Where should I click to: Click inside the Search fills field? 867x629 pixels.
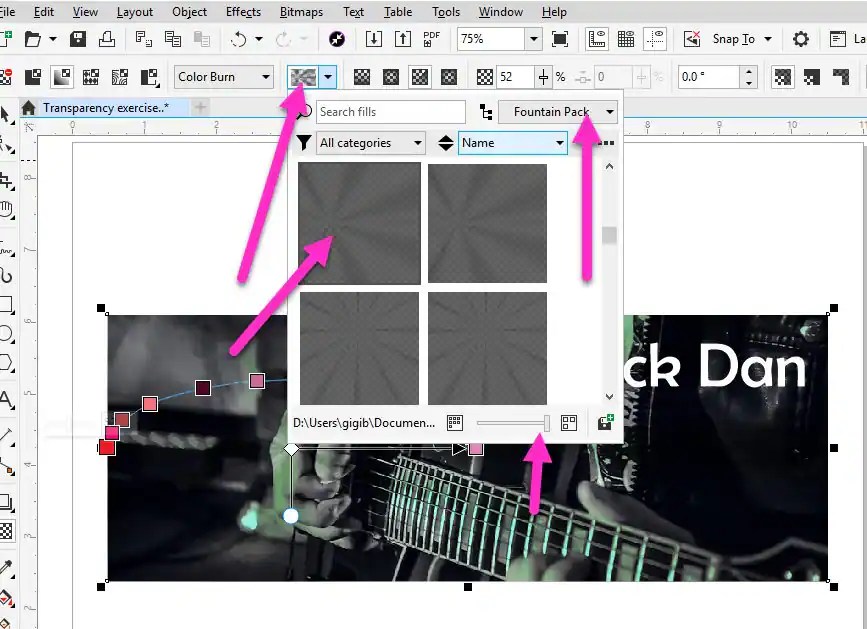coord(390,111)
